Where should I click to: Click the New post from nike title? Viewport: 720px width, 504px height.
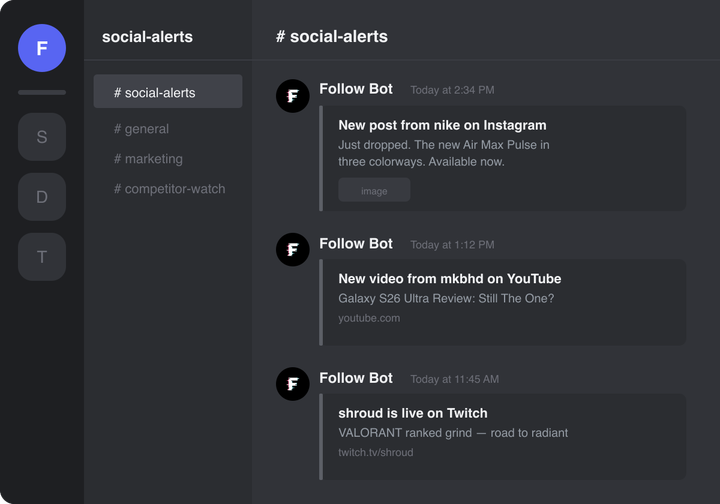pos(442,125)
